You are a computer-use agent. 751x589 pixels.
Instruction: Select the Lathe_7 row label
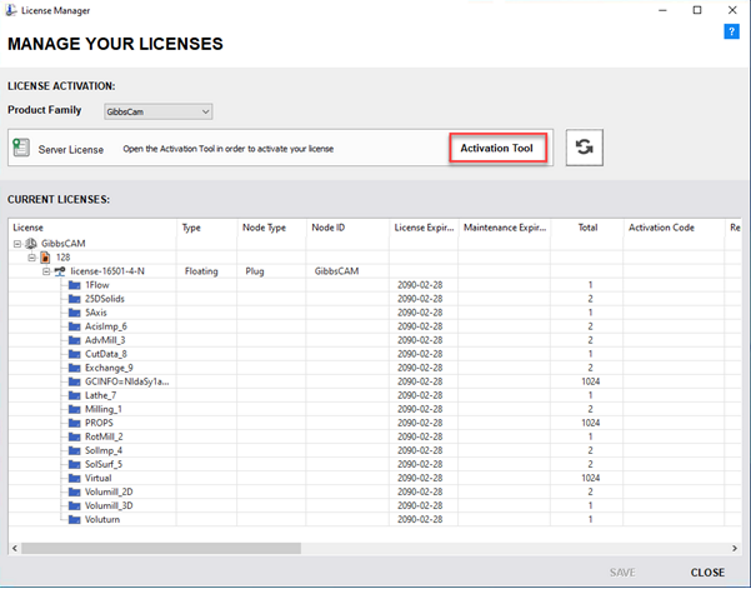click(101, 396)
